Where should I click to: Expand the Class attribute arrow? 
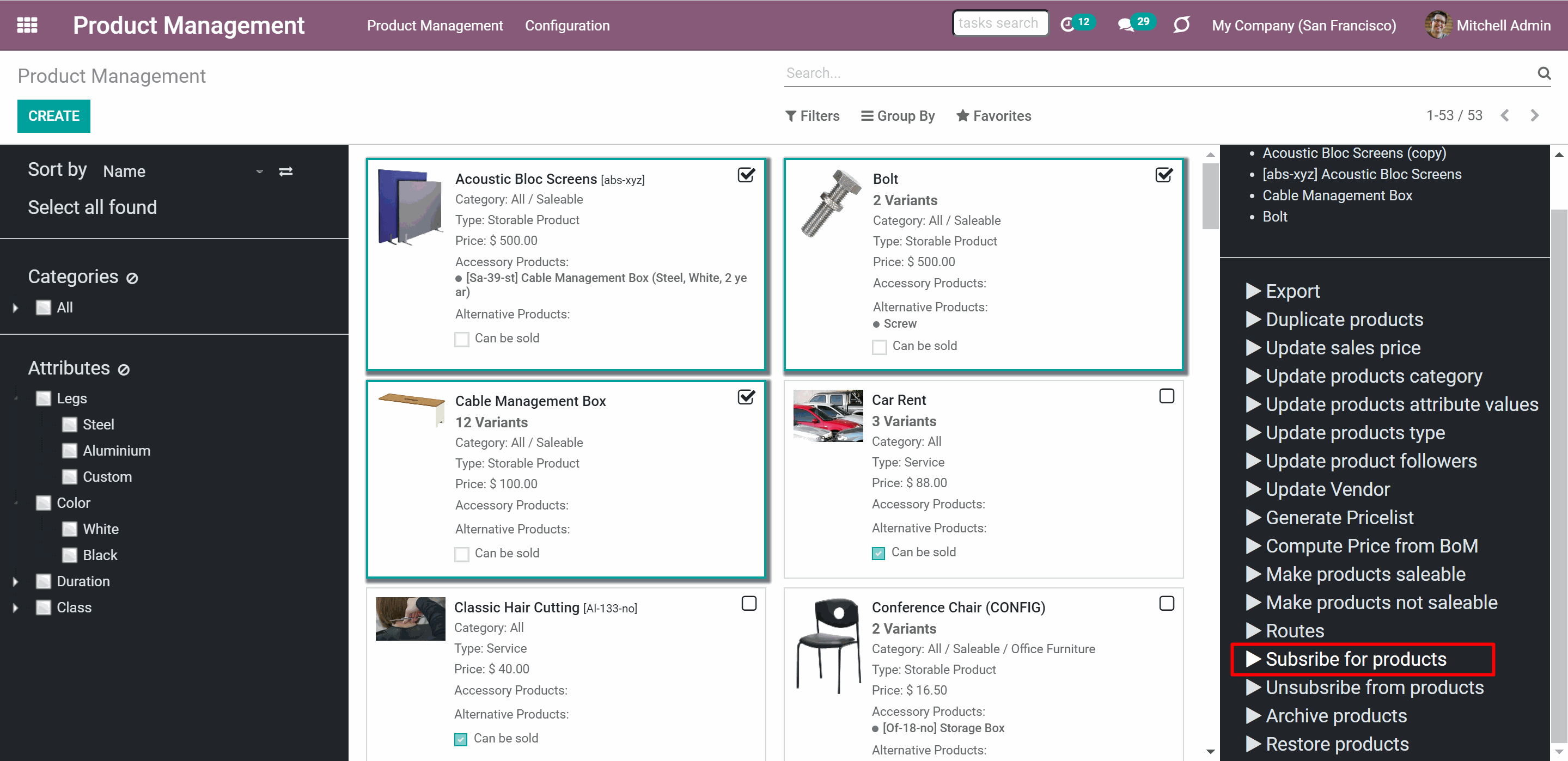(x=15, y=607)
